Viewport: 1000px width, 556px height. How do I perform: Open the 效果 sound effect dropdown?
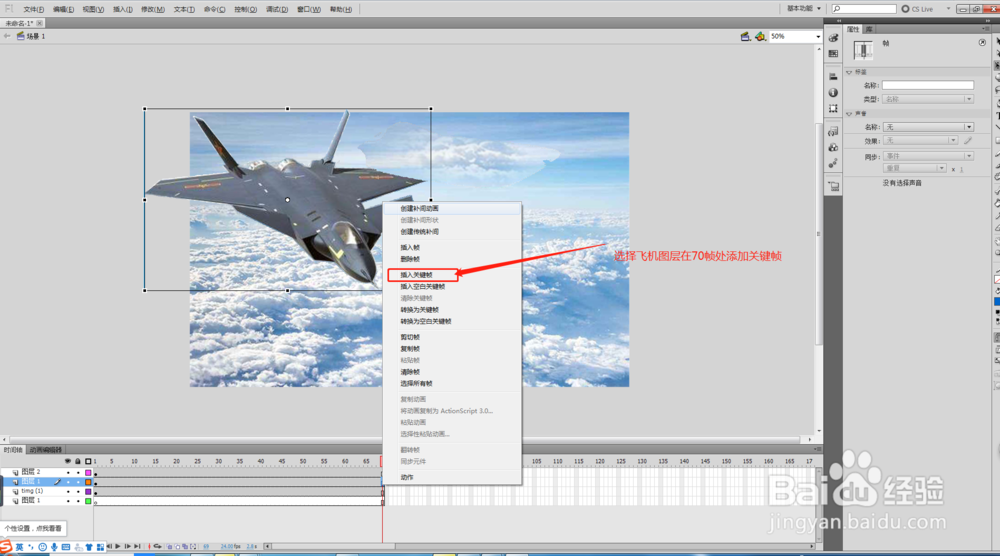(x=920, y=140)
